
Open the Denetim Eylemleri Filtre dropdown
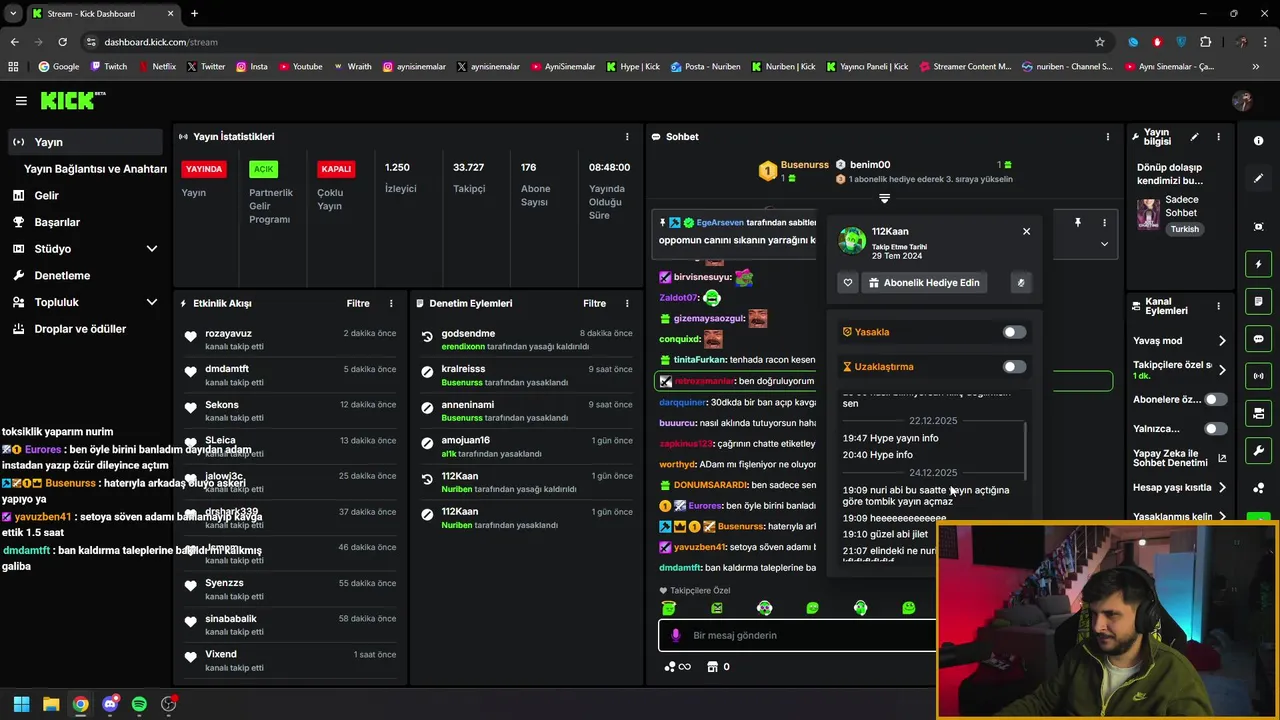click(594, 303)
